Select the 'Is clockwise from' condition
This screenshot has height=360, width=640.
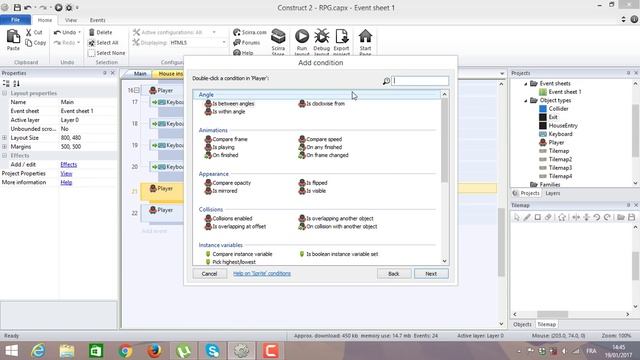click(325, 104)
